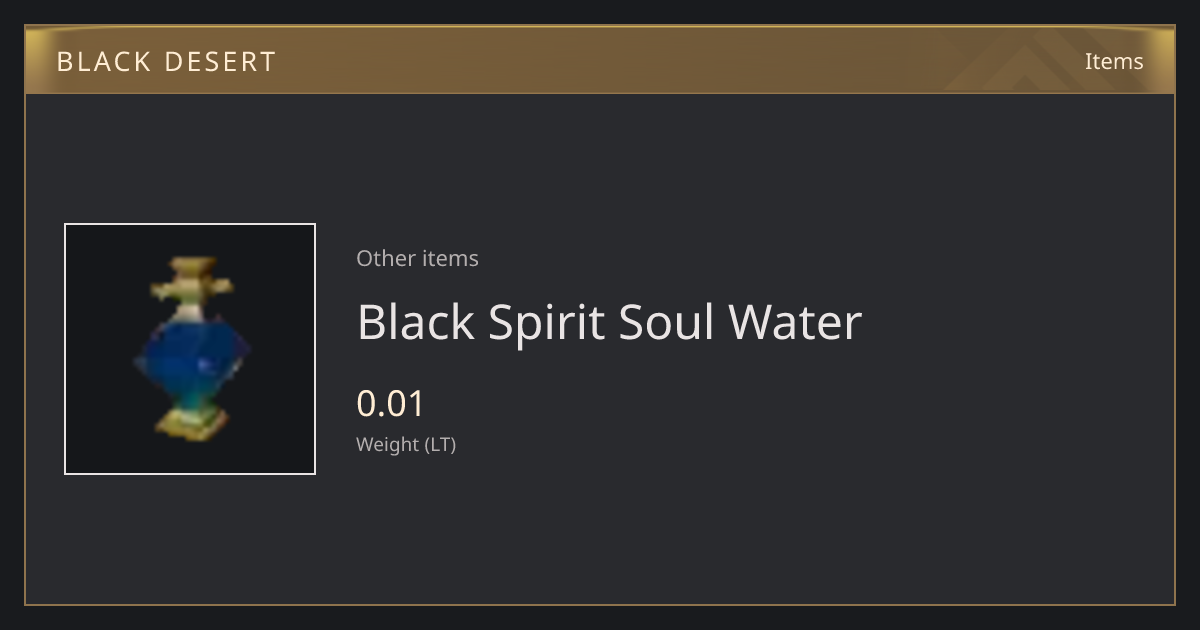
Task: Click the blue diamond-shaped flask body
Action: pyautogui.click(x=191, y=355)
